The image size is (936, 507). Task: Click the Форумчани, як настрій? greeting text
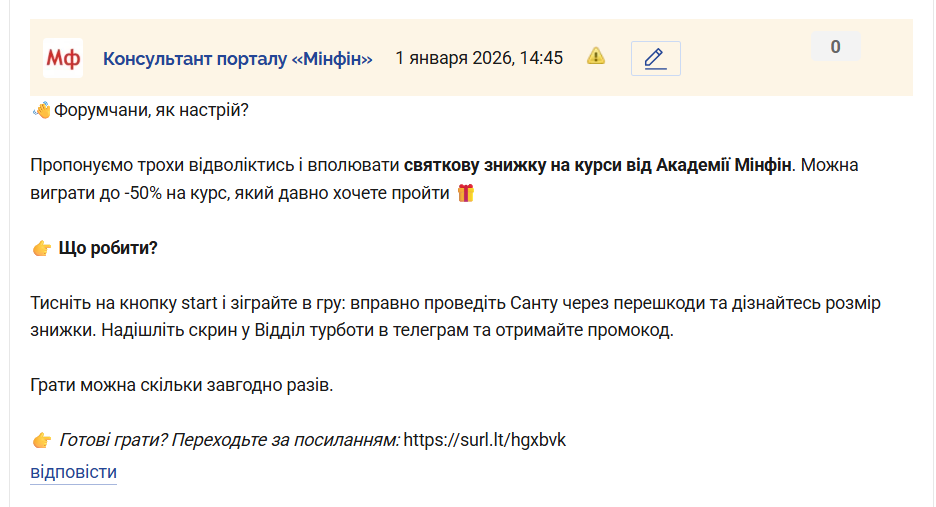coord(150,109)
